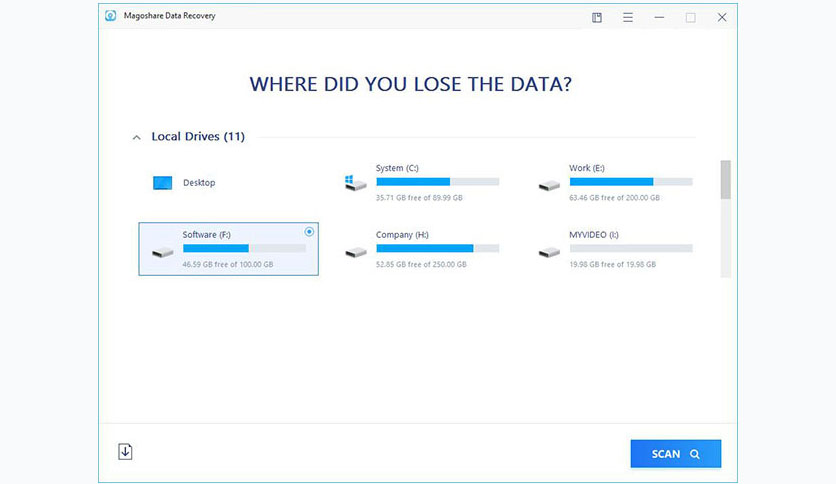This screenshot has height=484, width=836.
Task: Select the "Desktop" label
Action: 199,183
